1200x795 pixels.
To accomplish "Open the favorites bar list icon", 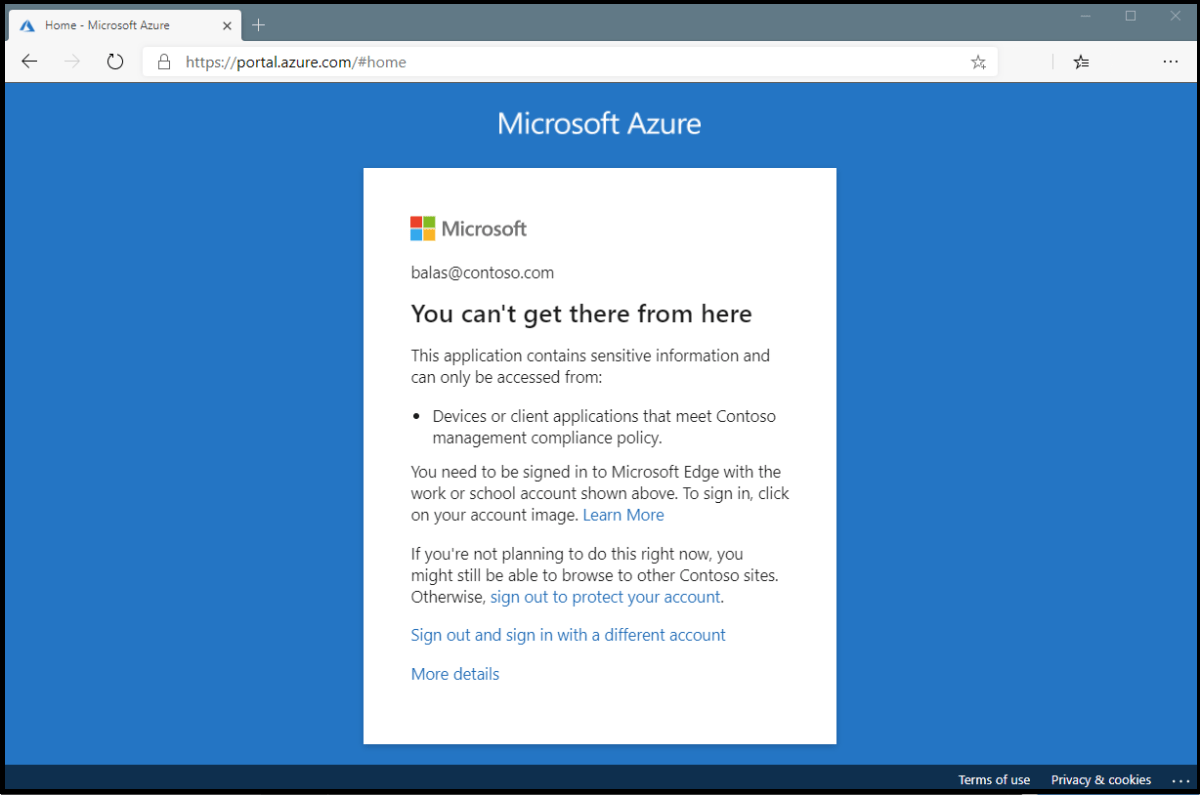I will [1080, 61].
